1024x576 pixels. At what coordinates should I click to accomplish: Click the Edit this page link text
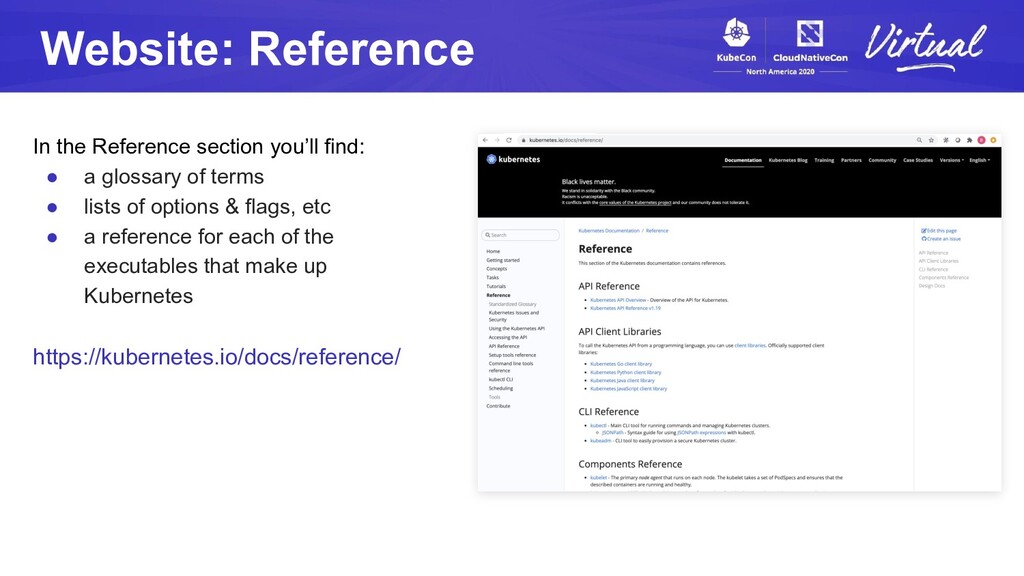click(942, 231)
